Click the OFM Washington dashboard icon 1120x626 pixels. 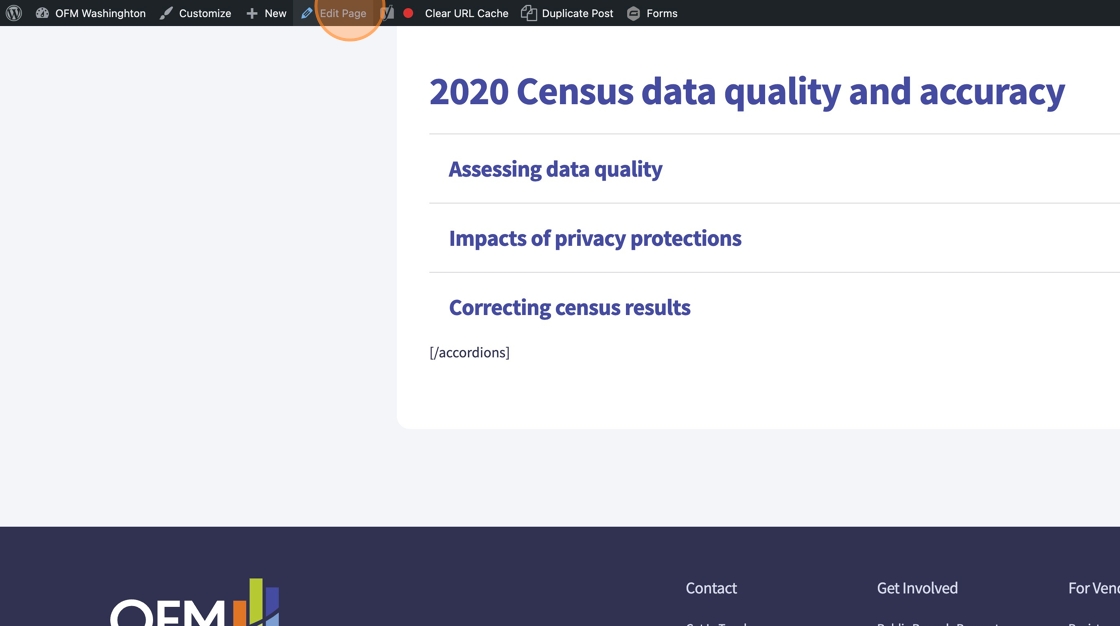pos(42,13)
